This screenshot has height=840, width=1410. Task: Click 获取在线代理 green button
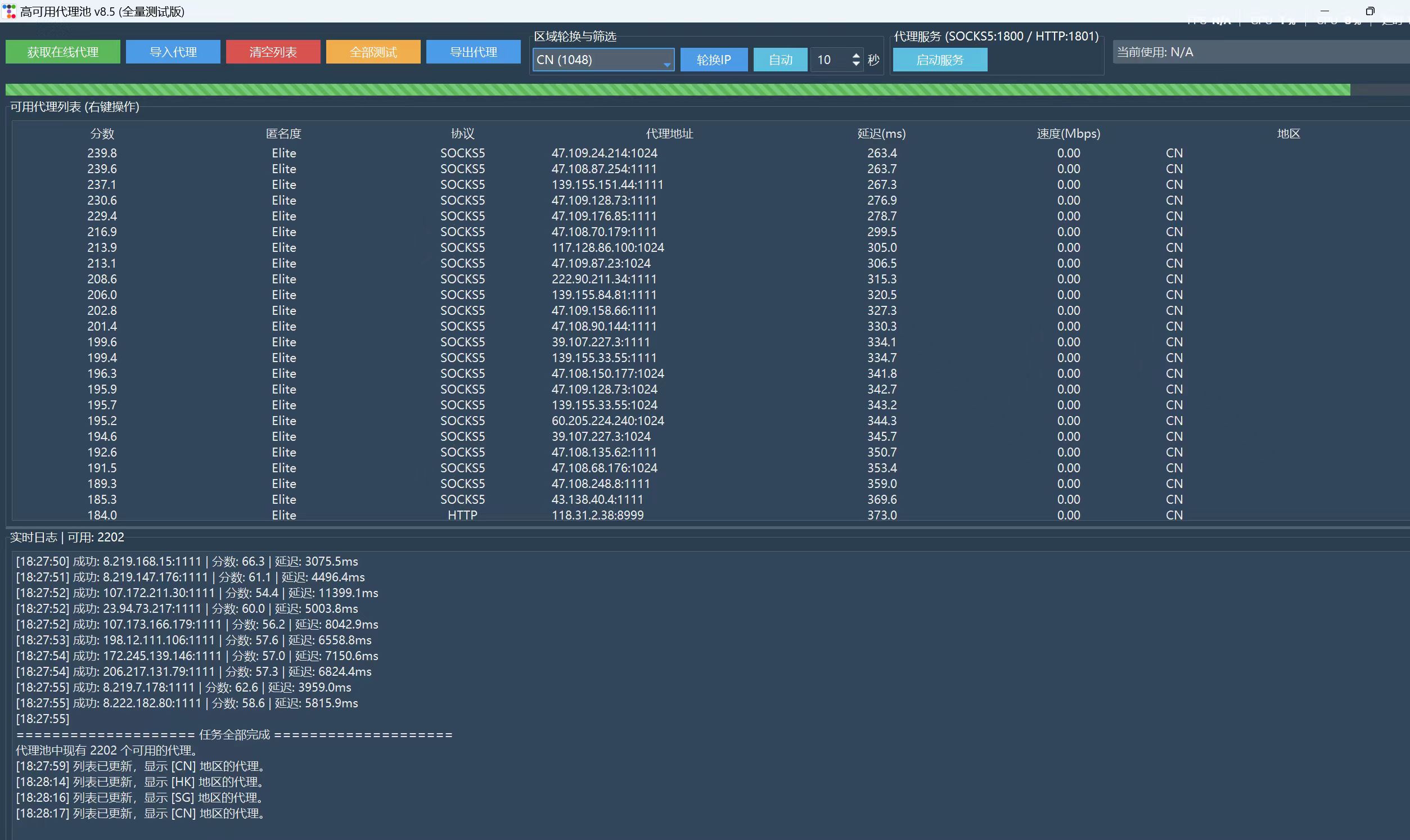pyautogui.click(x=63, y=52)
